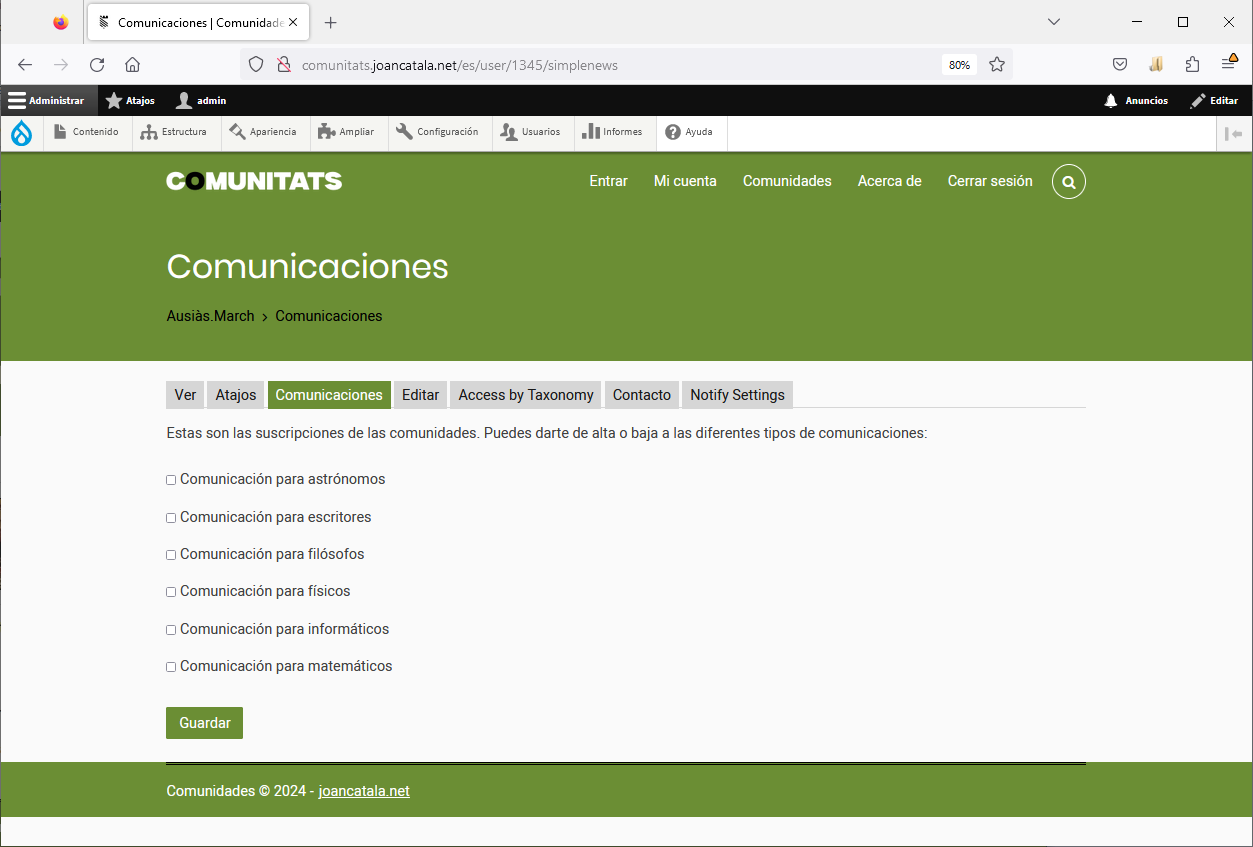Click the URL address bar field
The image size is (1253, 847).
600,65
